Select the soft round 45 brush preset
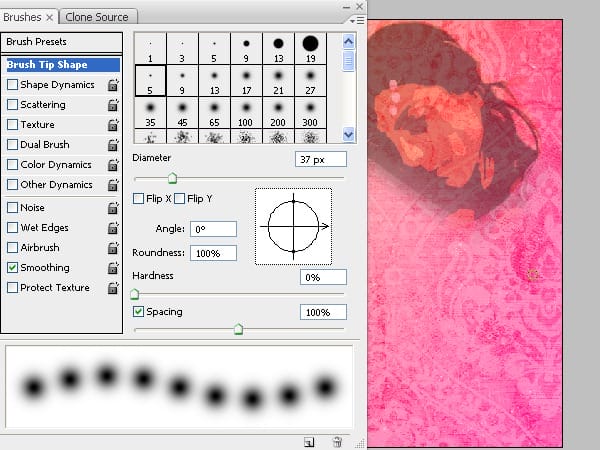The height and width of the screenshot is (450, 600). (x=182, y=113)
